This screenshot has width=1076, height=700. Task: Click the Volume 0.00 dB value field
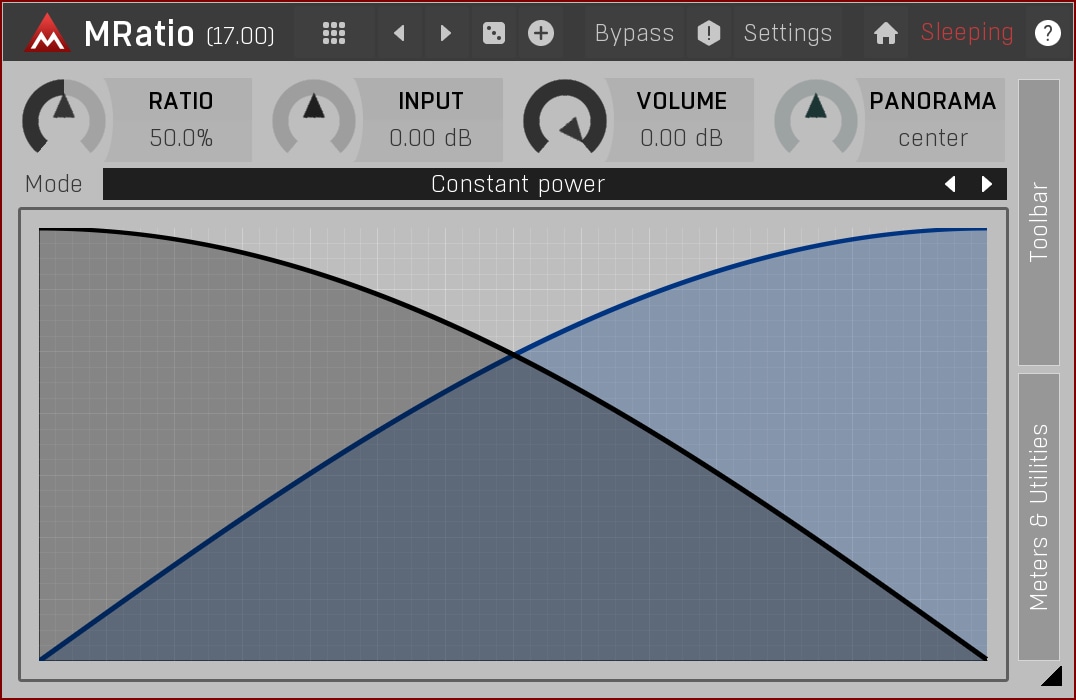click(681, 138)
